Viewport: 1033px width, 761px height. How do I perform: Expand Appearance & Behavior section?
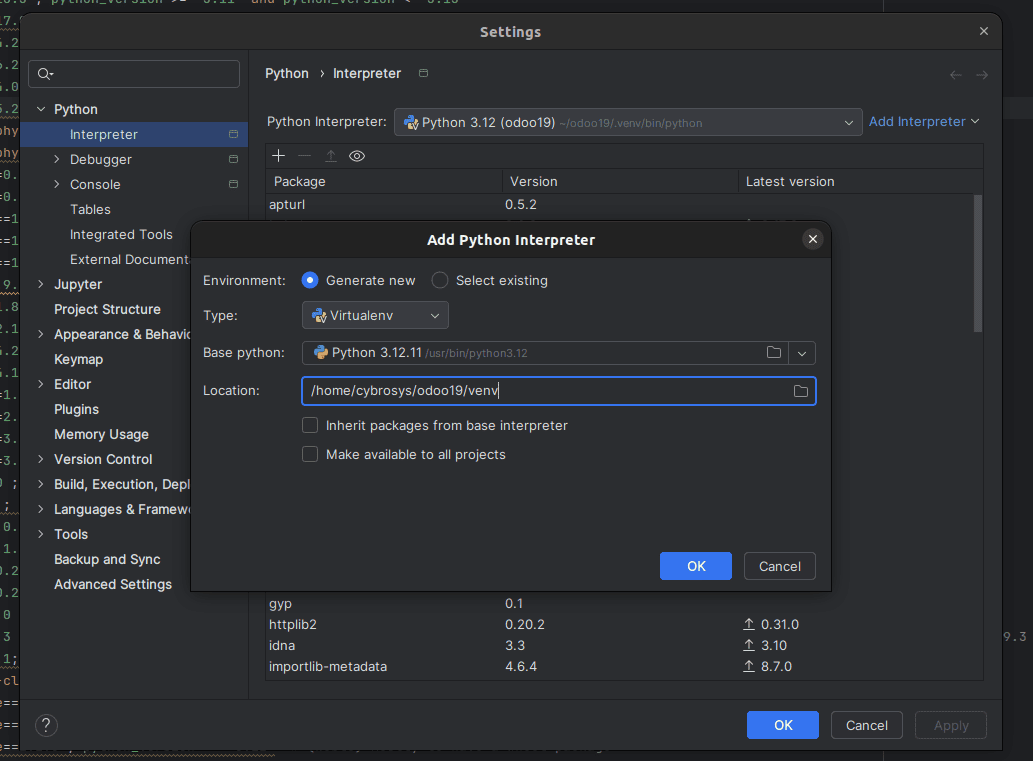click(41, 334)
